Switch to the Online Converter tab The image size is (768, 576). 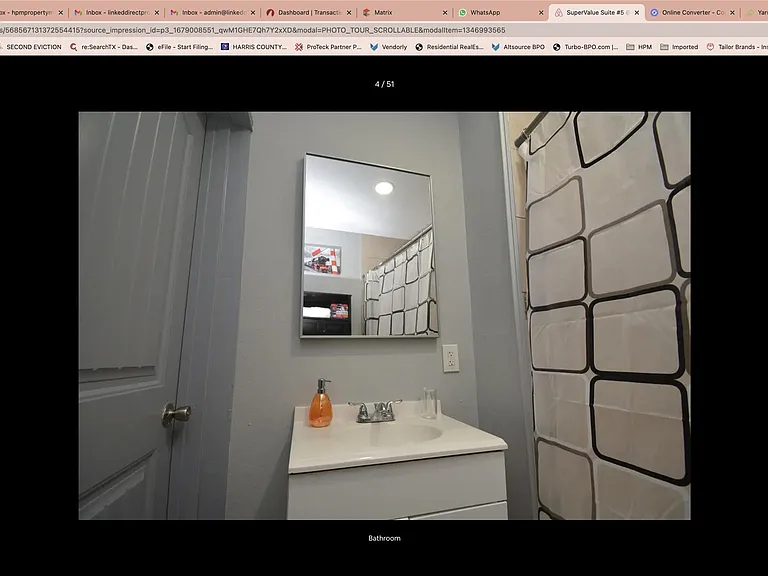[x=693, y=13]
